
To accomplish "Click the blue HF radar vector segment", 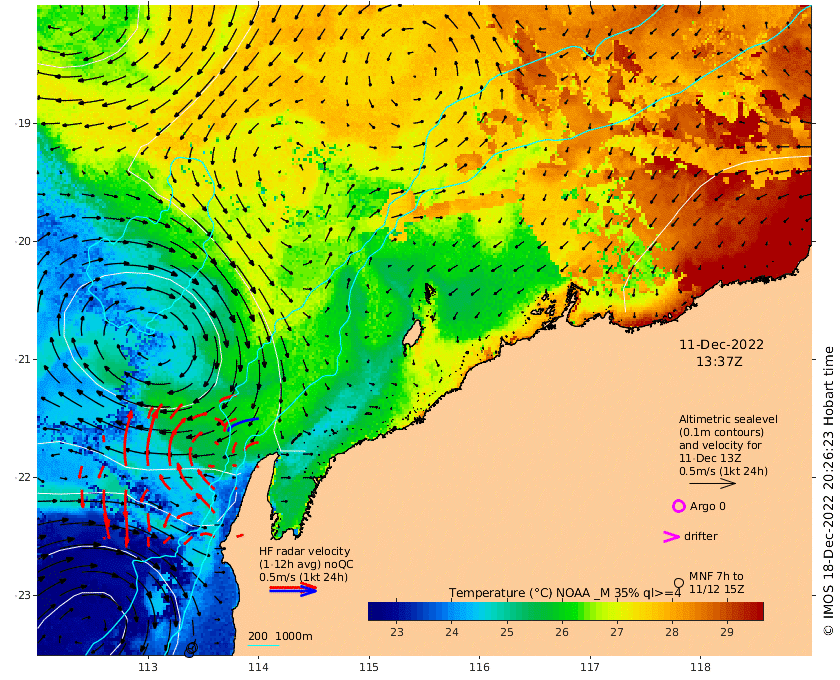I will [243, 423].
